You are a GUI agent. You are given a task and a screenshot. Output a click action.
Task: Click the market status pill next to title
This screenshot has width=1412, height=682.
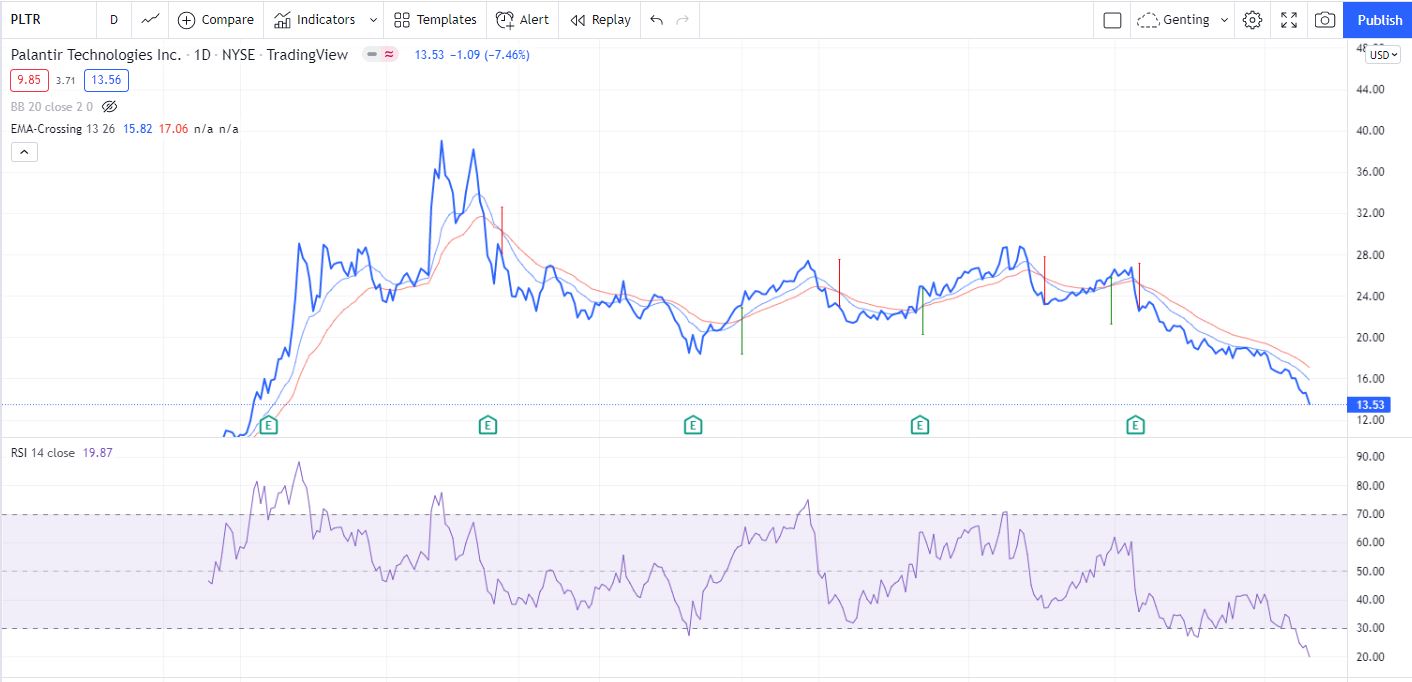[x=379, y=55]
